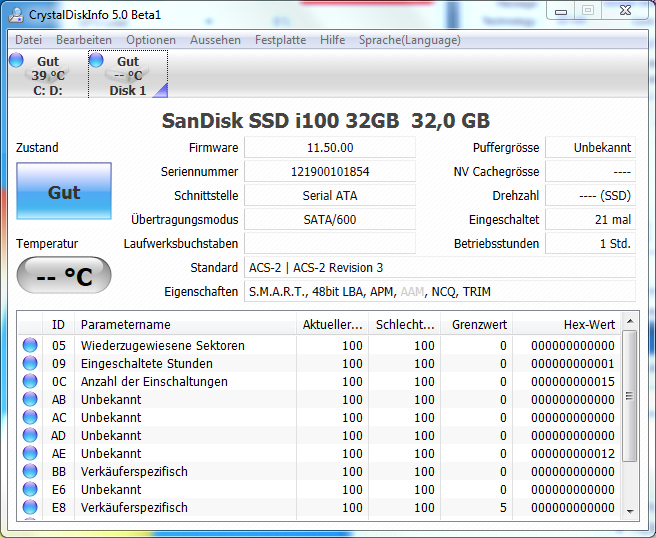The width and height of the screenshot is (656, 538).
Task: Click Grenzwert value 5 in row E8
Action: [x=503, y=507]
